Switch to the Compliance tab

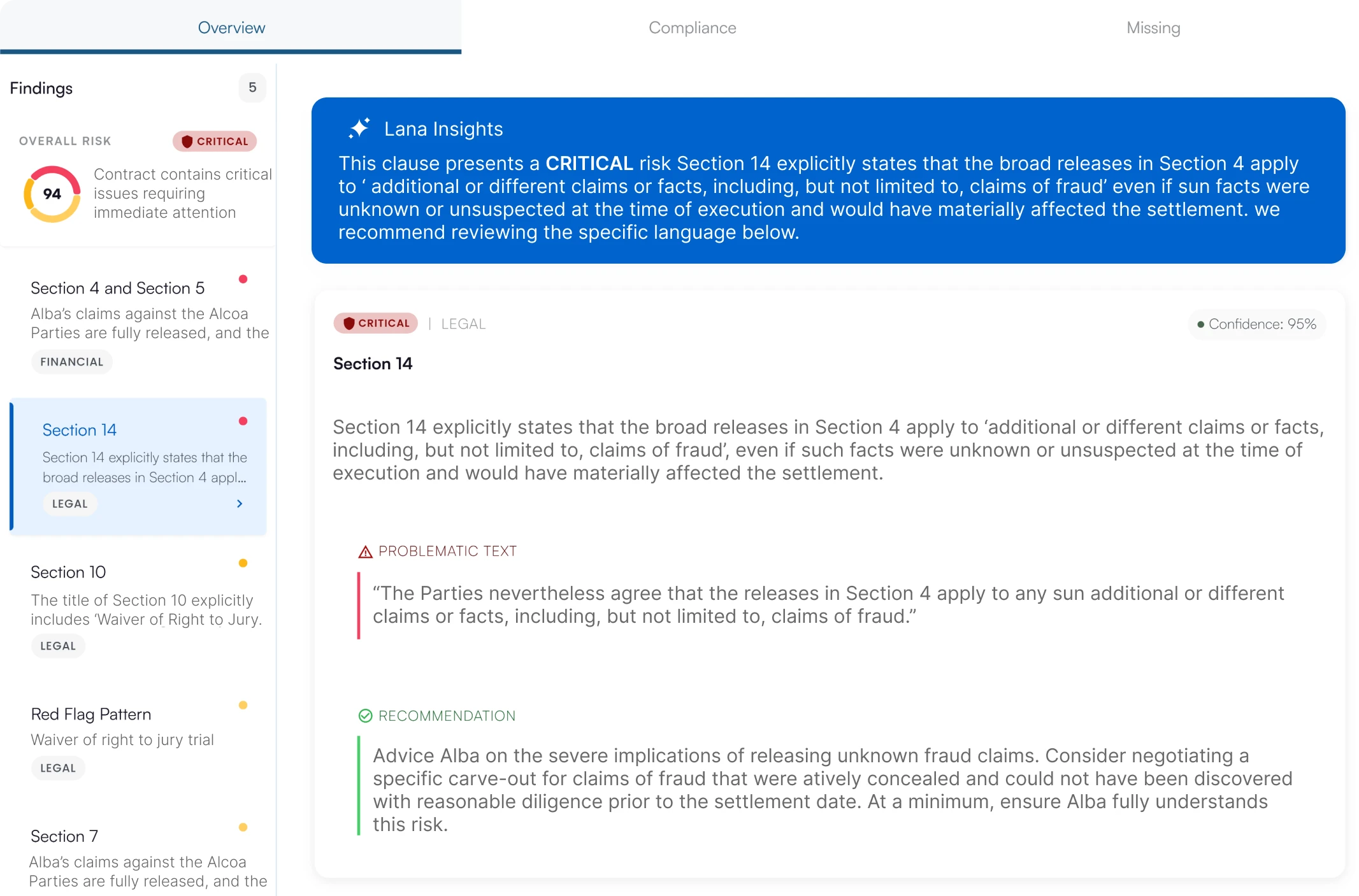[693, 27]
